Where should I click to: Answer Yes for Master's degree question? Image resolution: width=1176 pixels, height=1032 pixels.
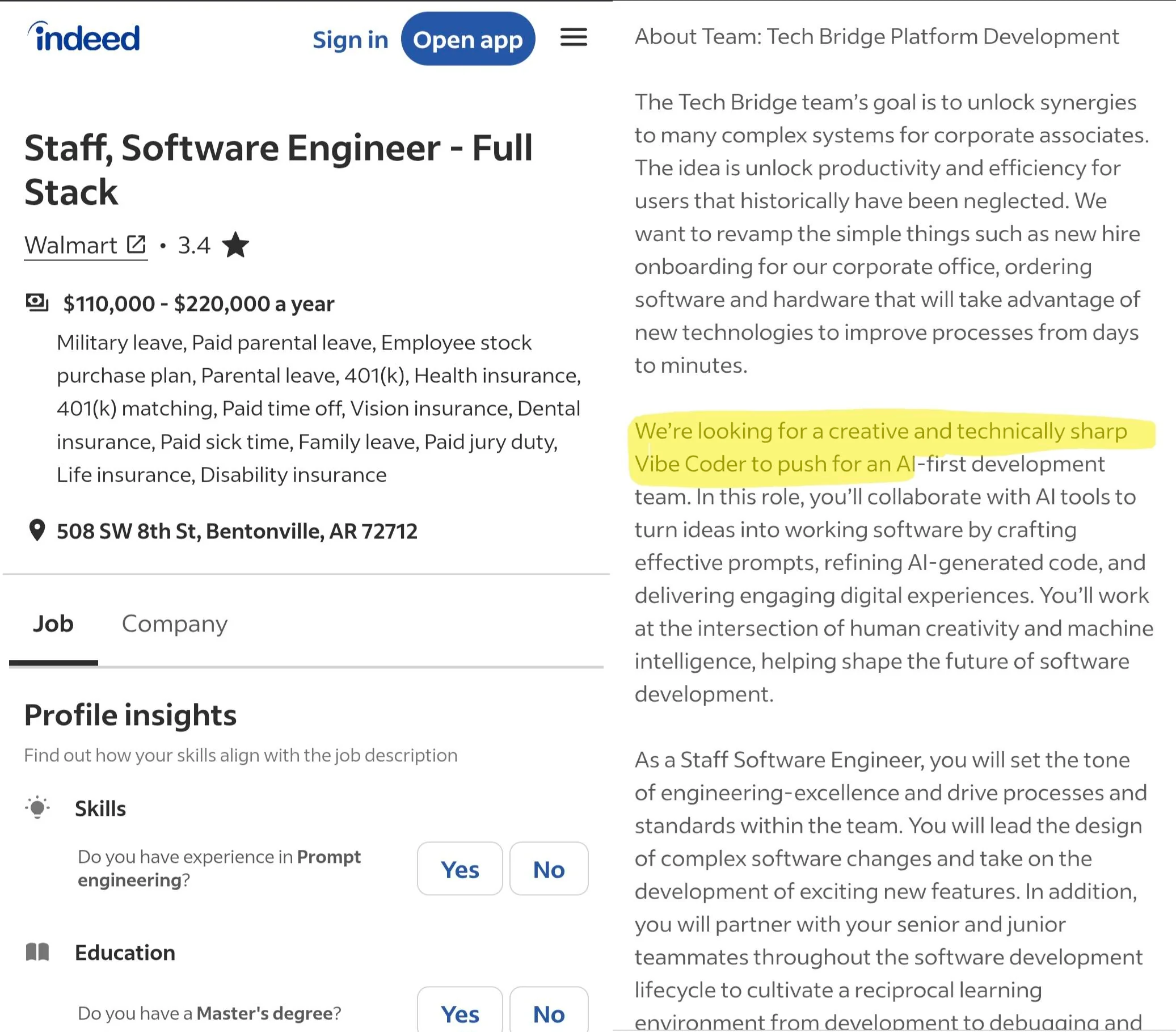click(460, 1010)
